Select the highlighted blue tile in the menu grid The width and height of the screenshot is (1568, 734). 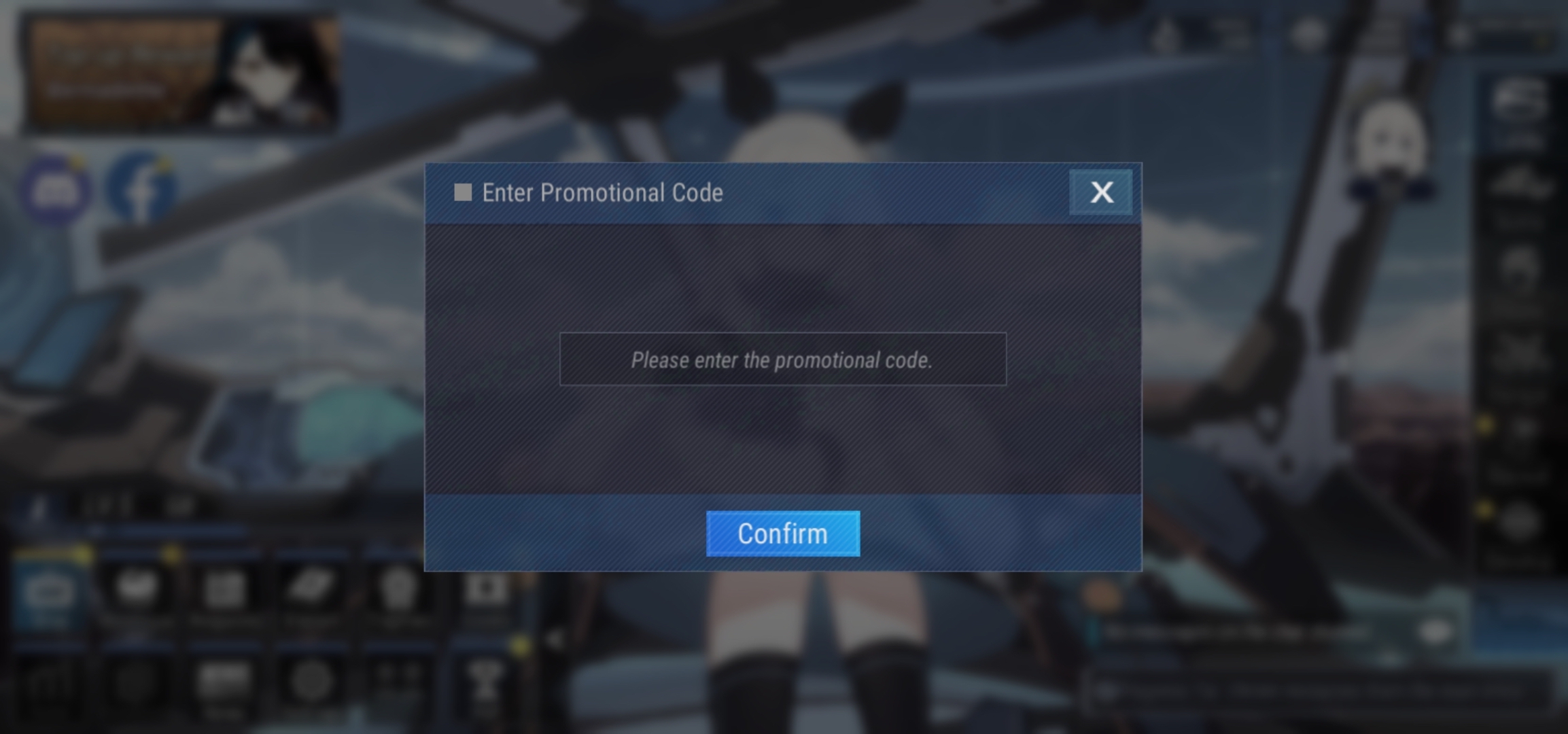click(49, 590)
